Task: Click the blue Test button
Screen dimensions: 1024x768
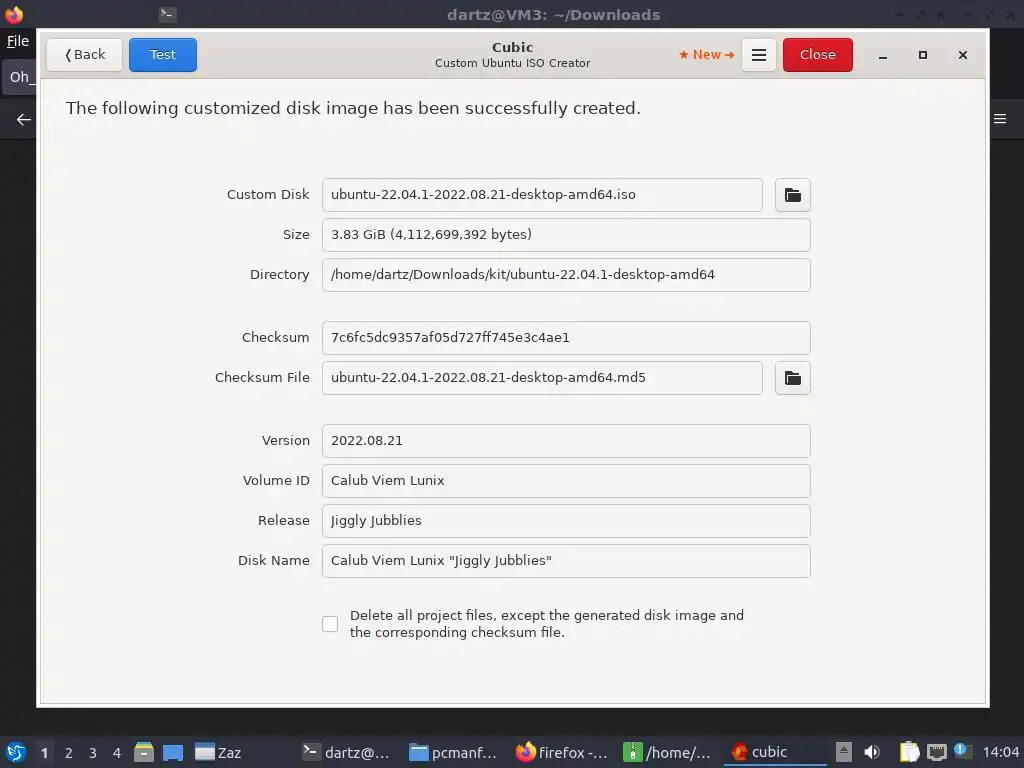Action: click(x=163, y=55)
